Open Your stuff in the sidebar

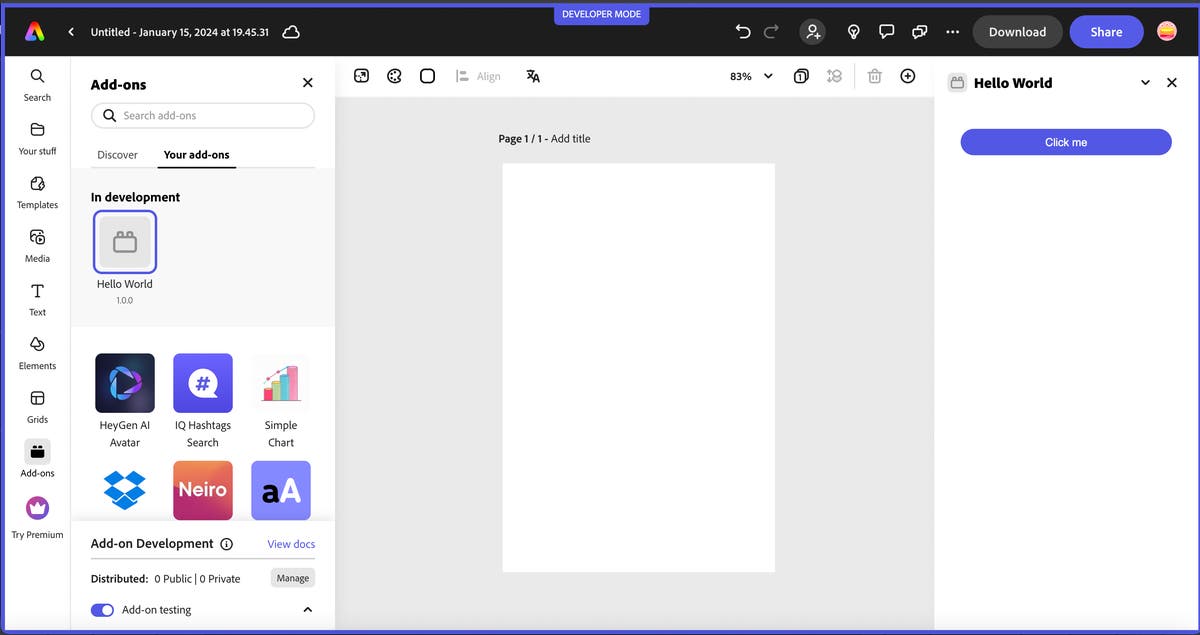[37, 139]
